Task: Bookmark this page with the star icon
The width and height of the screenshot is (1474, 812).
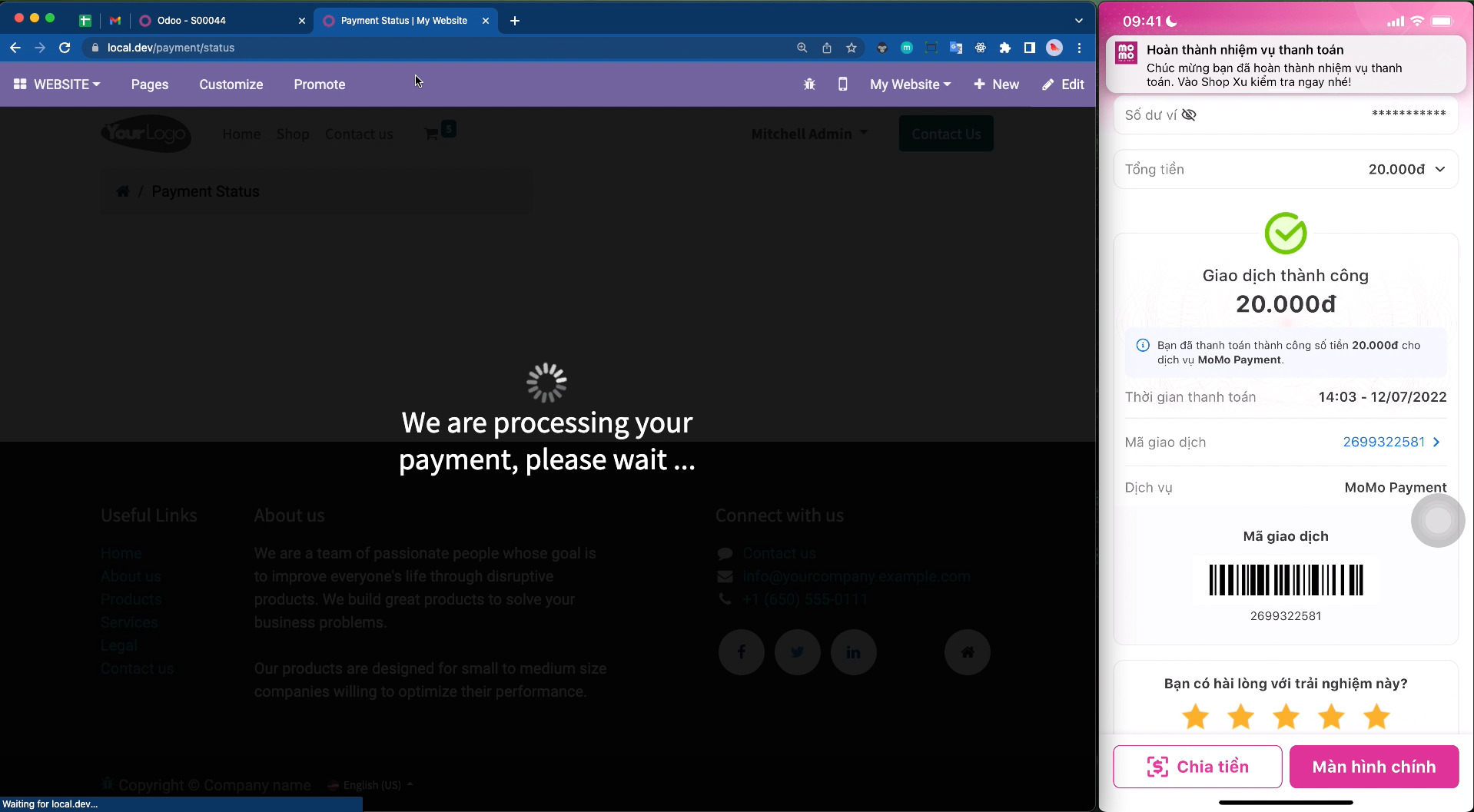Action: (852, 48)
